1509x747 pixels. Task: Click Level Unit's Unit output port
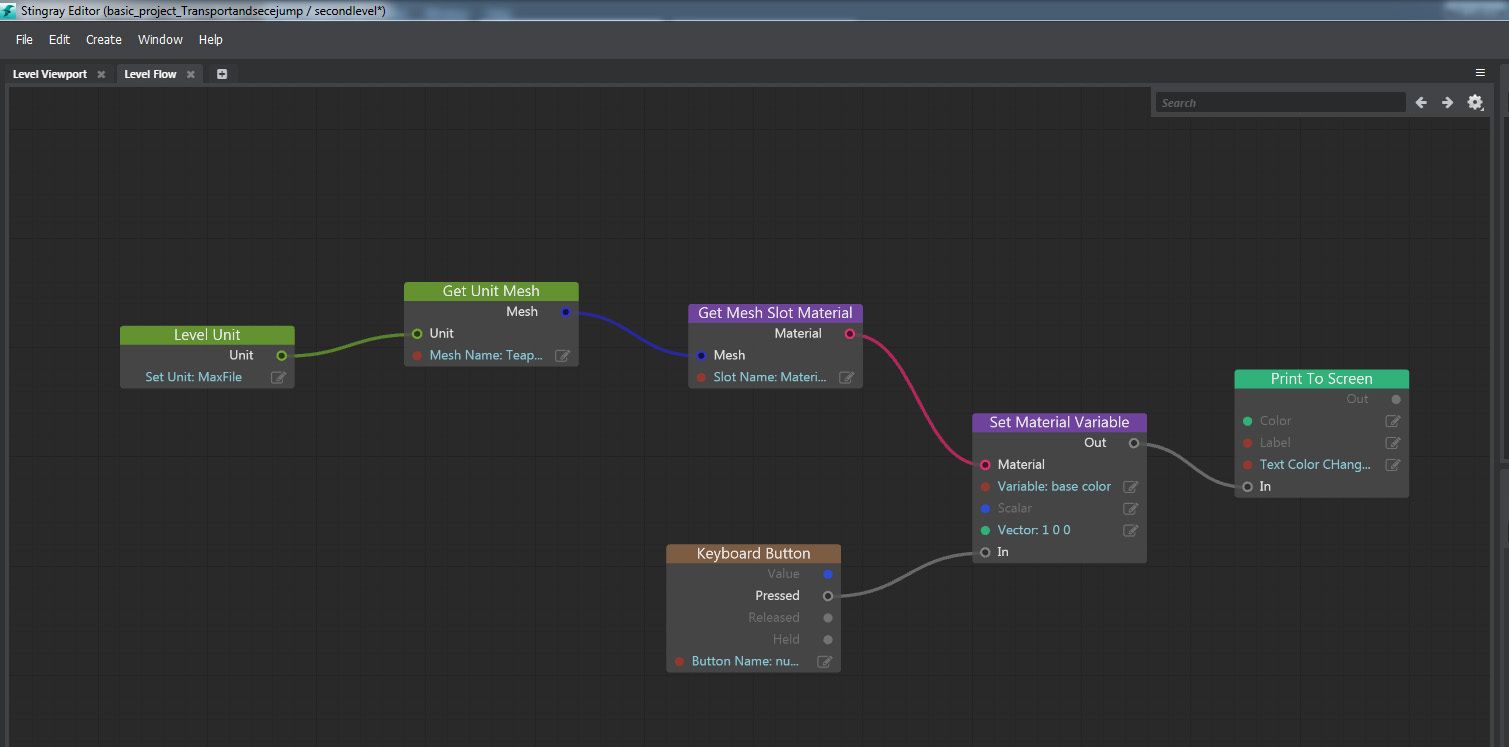click(x=281, y=355)
